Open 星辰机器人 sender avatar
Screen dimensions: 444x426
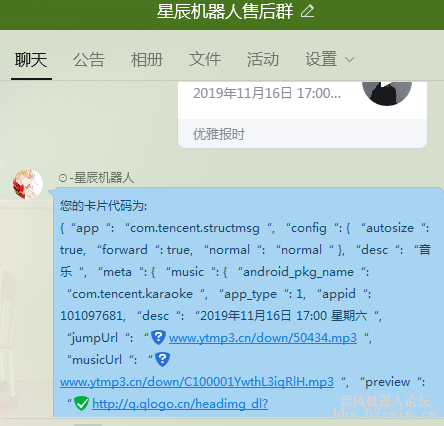[28, 184]
